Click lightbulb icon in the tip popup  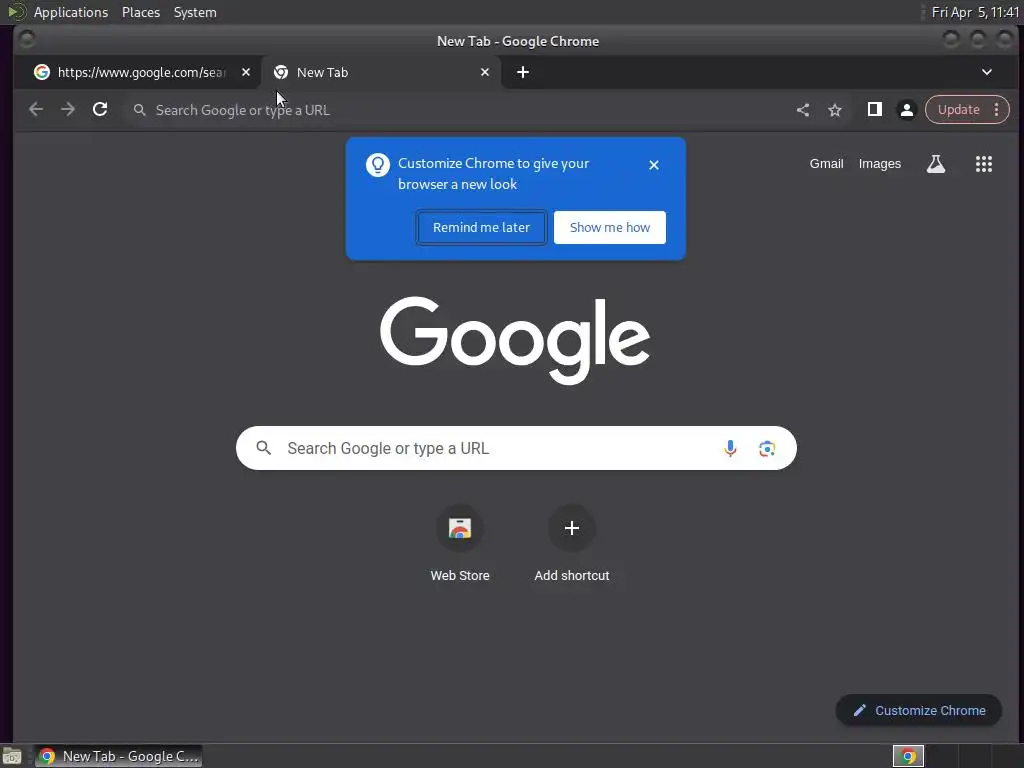tap(377, 165)
